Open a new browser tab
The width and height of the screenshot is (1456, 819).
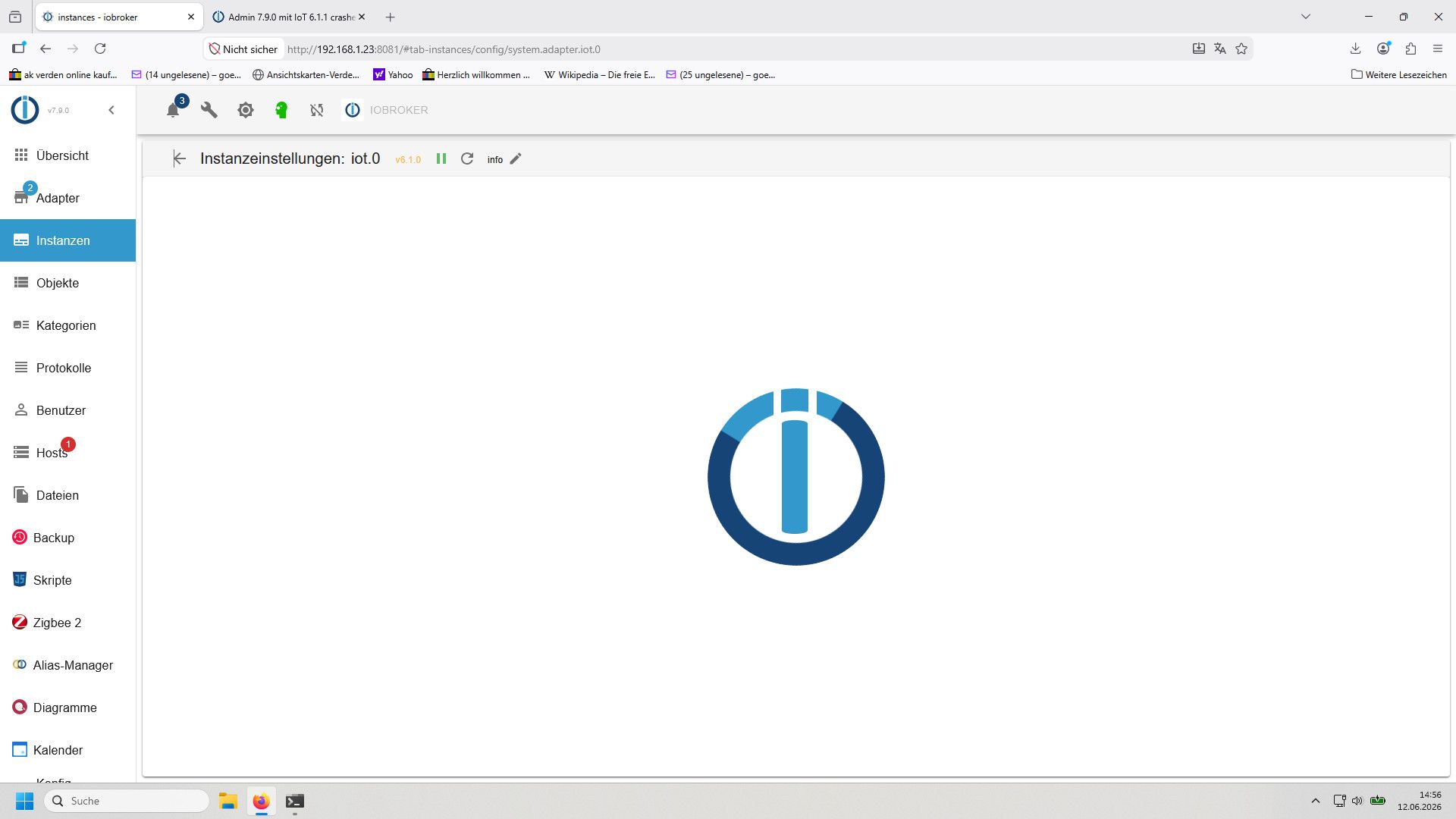click(391, 17)
